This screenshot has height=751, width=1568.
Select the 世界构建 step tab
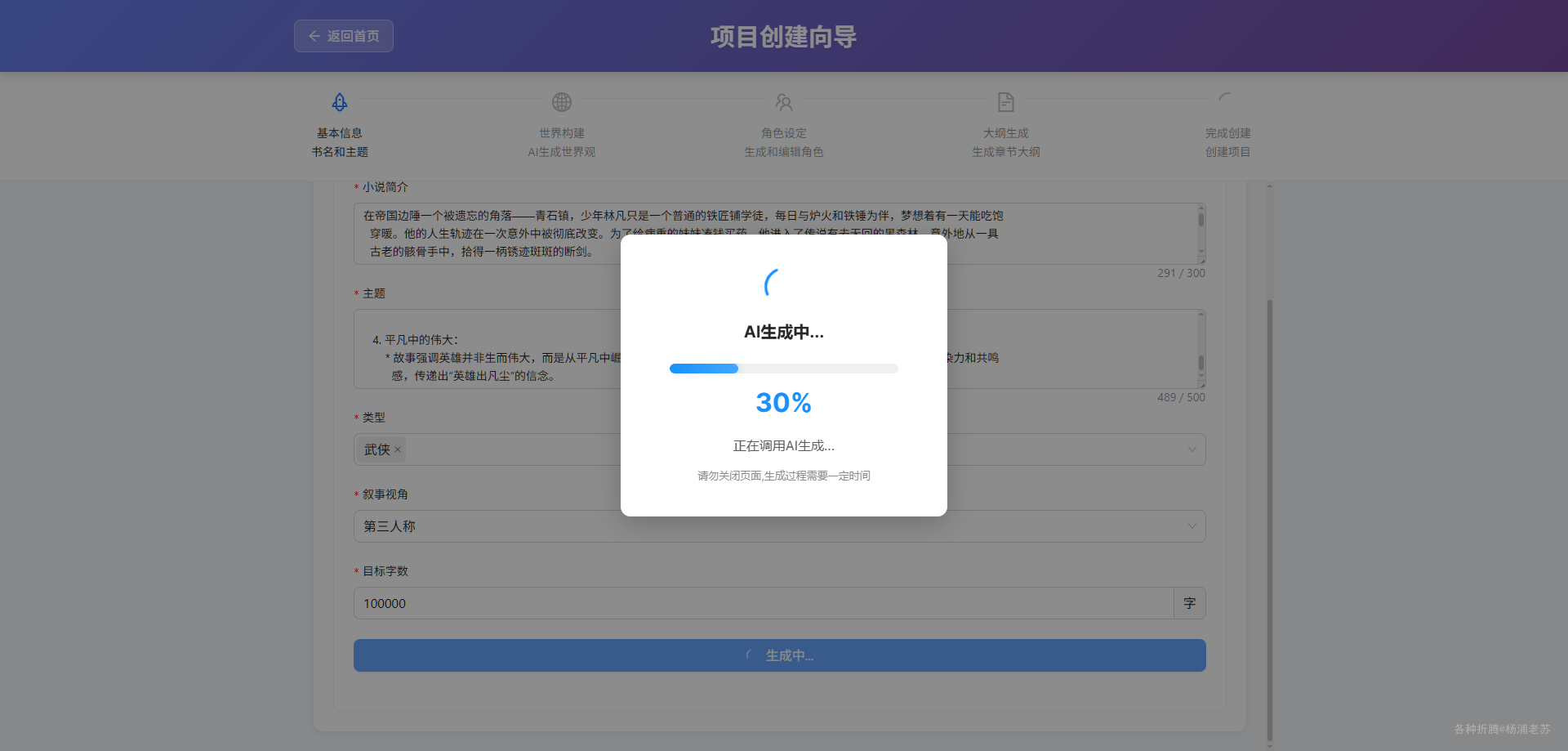pos(562,125)
